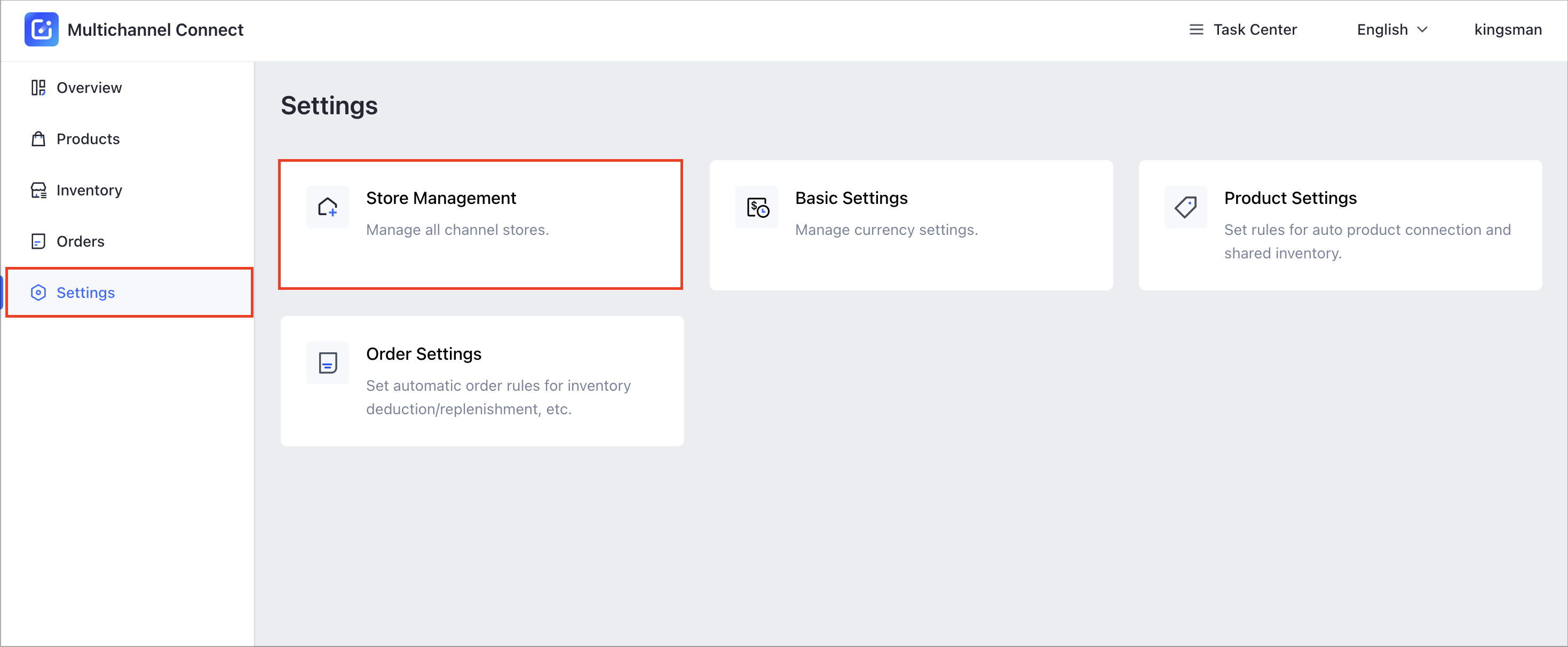The height and width of the screenshot is (647, 1568).
Task: Click the Store Management house icon
Action: tap(328, 207)
